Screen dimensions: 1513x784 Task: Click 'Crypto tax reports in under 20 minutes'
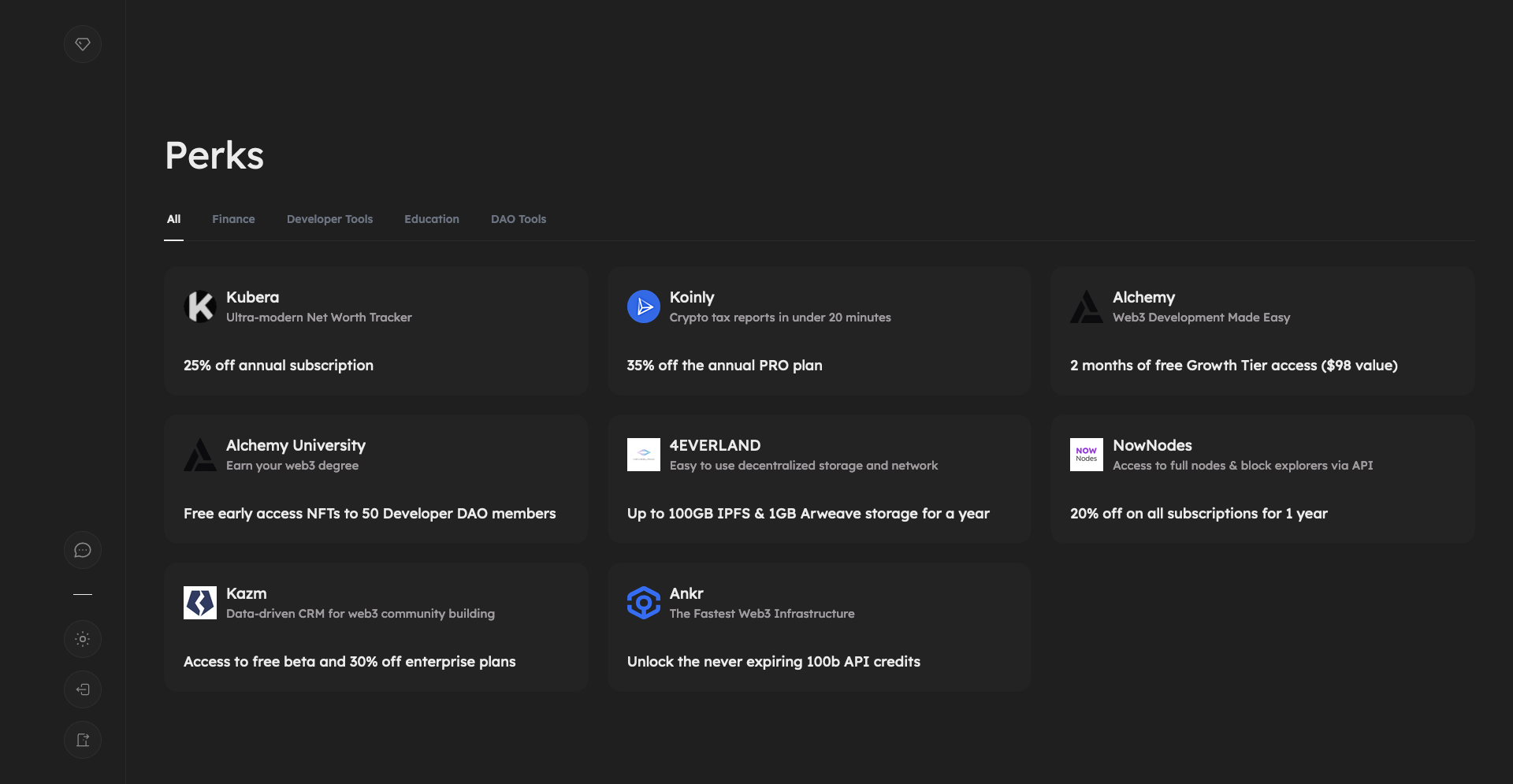tap(780, 318)
